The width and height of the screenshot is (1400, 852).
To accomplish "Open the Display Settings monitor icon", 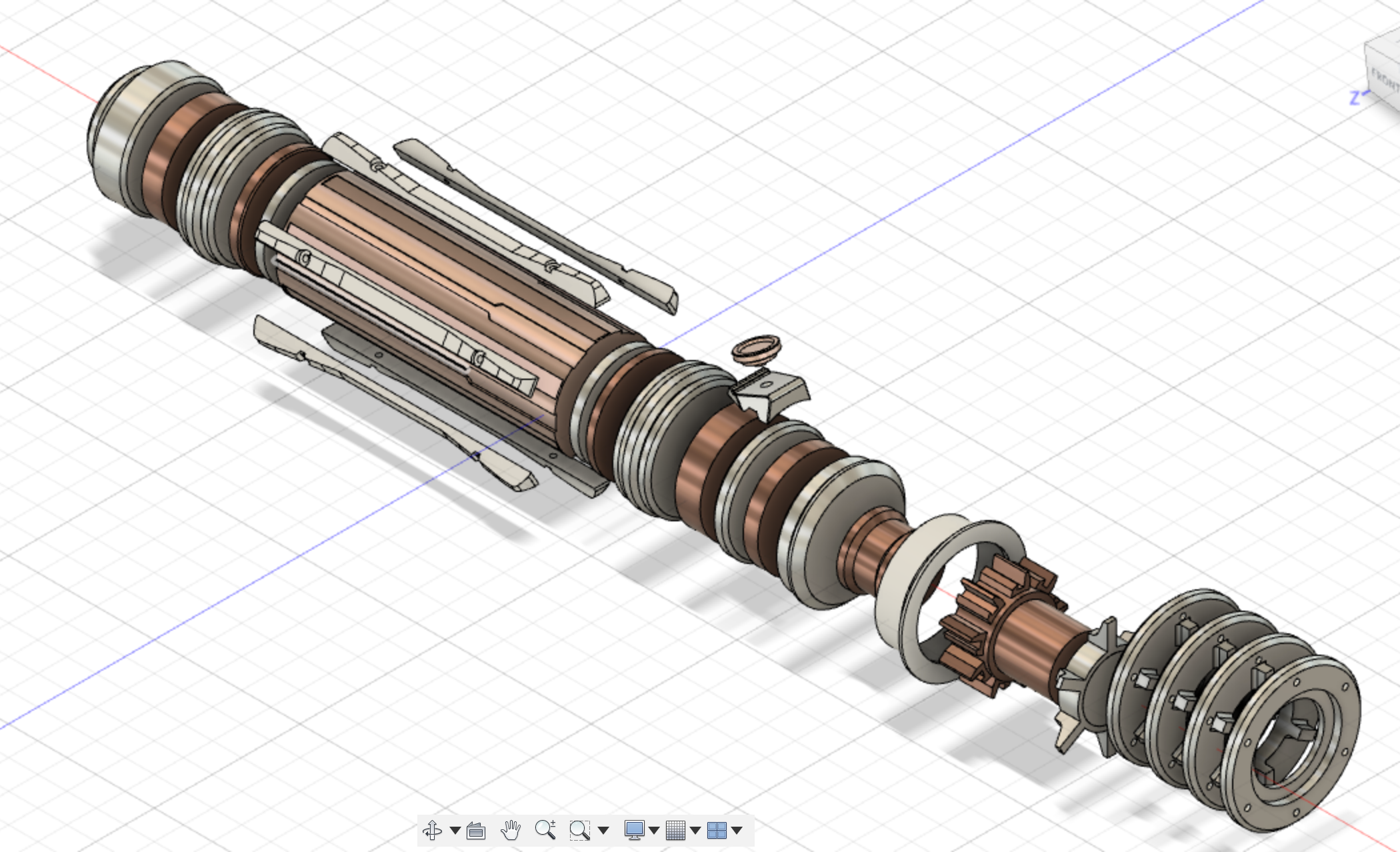I will pos(634,830).
